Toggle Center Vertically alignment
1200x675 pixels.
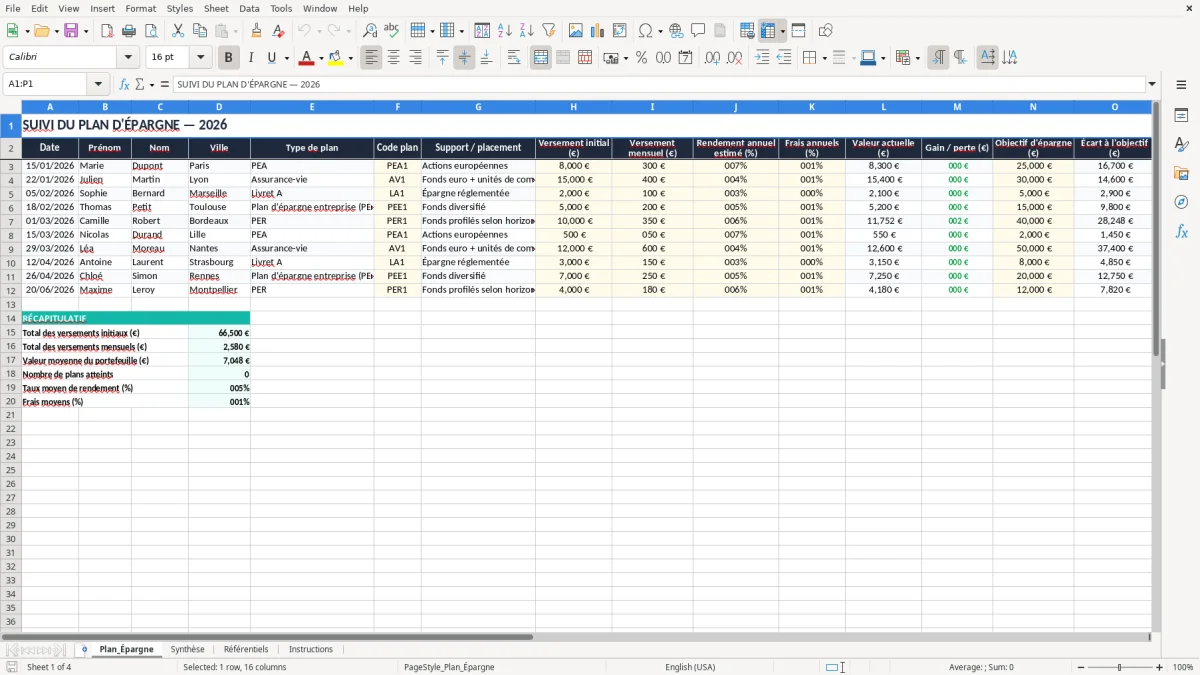464,58
